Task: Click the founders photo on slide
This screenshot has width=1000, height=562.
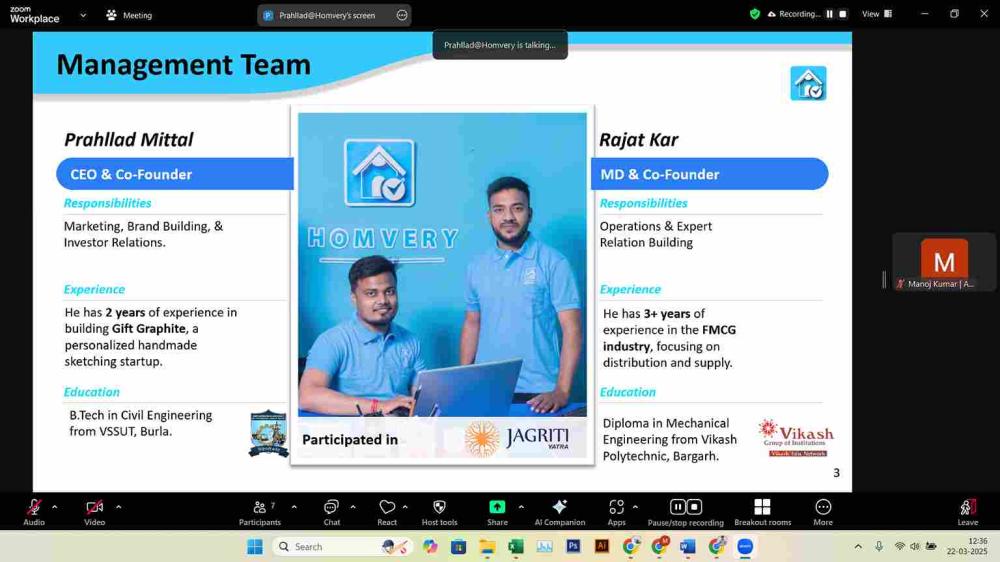Action: pyautogui.click(x=442, y=265)
